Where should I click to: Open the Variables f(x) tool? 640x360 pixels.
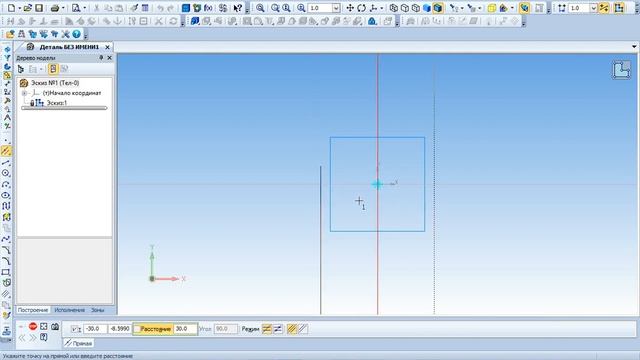pyautogui.click(x=208, y=8)
